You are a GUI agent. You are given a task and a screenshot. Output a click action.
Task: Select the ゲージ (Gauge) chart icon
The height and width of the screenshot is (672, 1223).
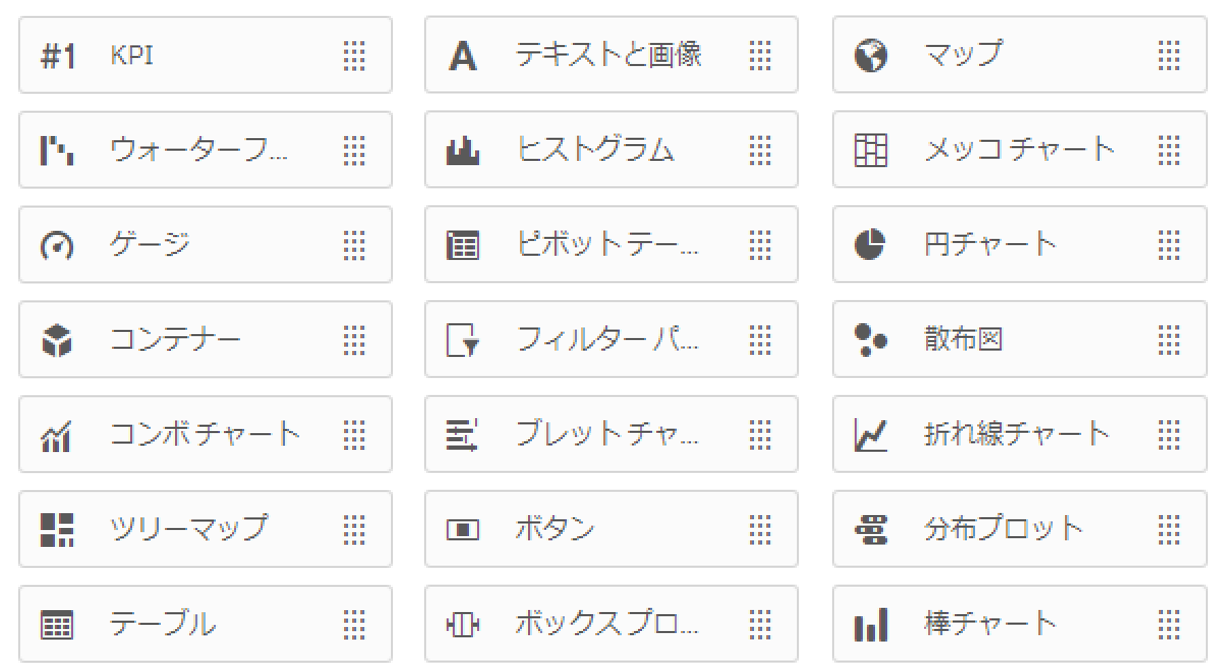[55, 245]
